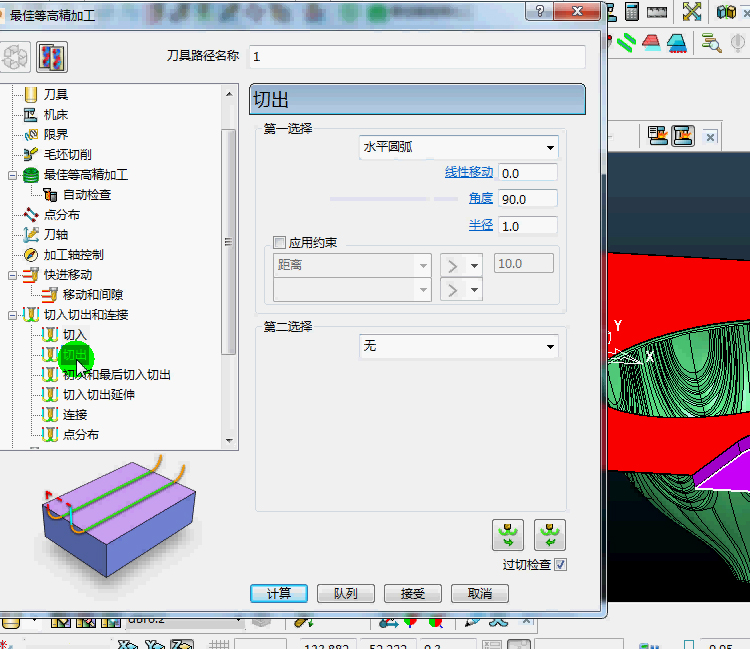
Task: Open 切入切出延伸 page
Action: point(99,395)
